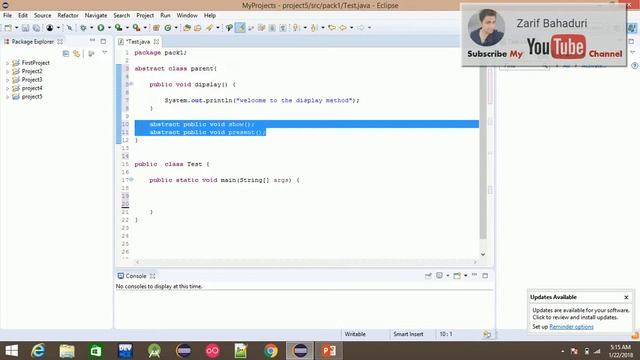Open the Refactor menu
This screenshot has width=640, height=360.
68,16
